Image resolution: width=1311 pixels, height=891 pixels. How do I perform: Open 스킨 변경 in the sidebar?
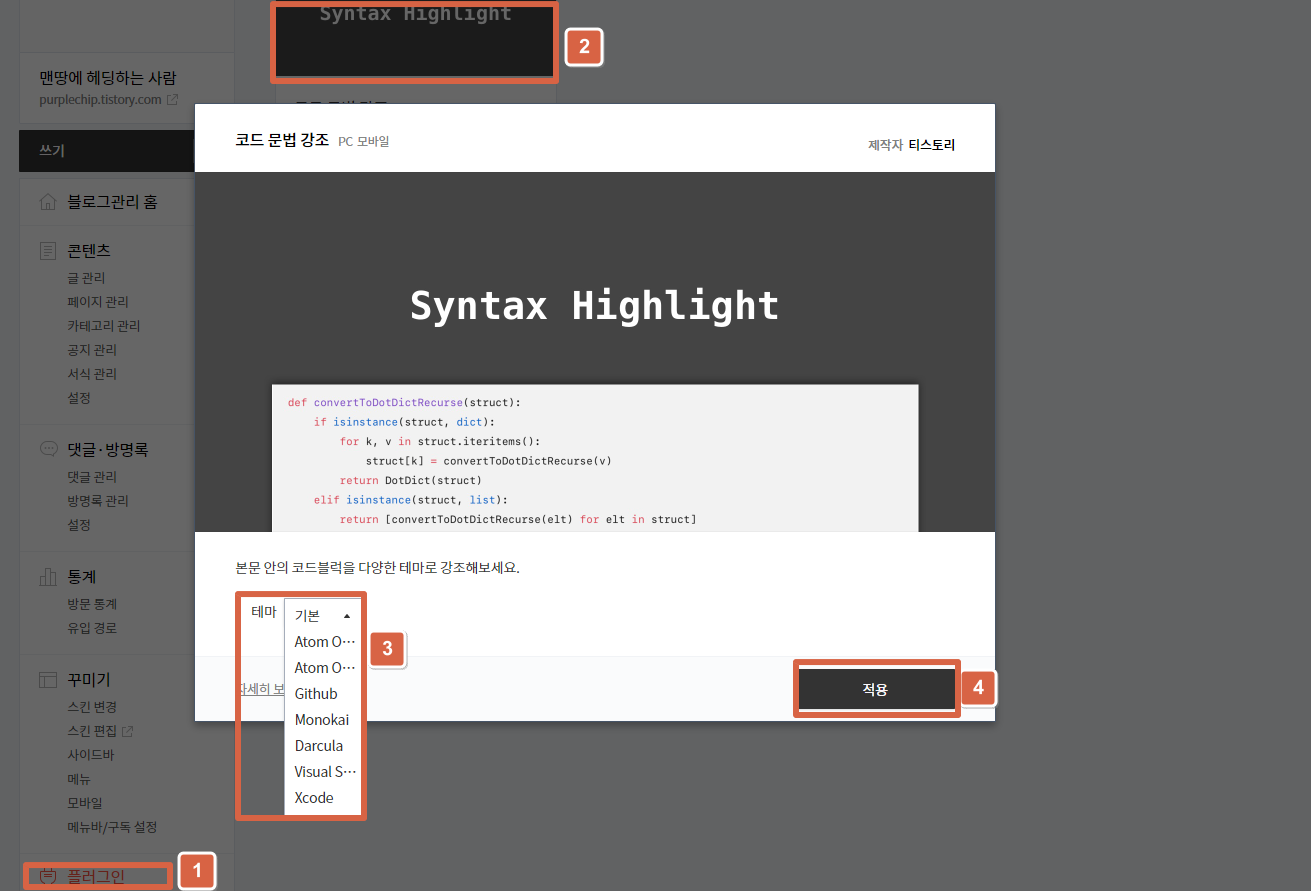tap(92, 707)
